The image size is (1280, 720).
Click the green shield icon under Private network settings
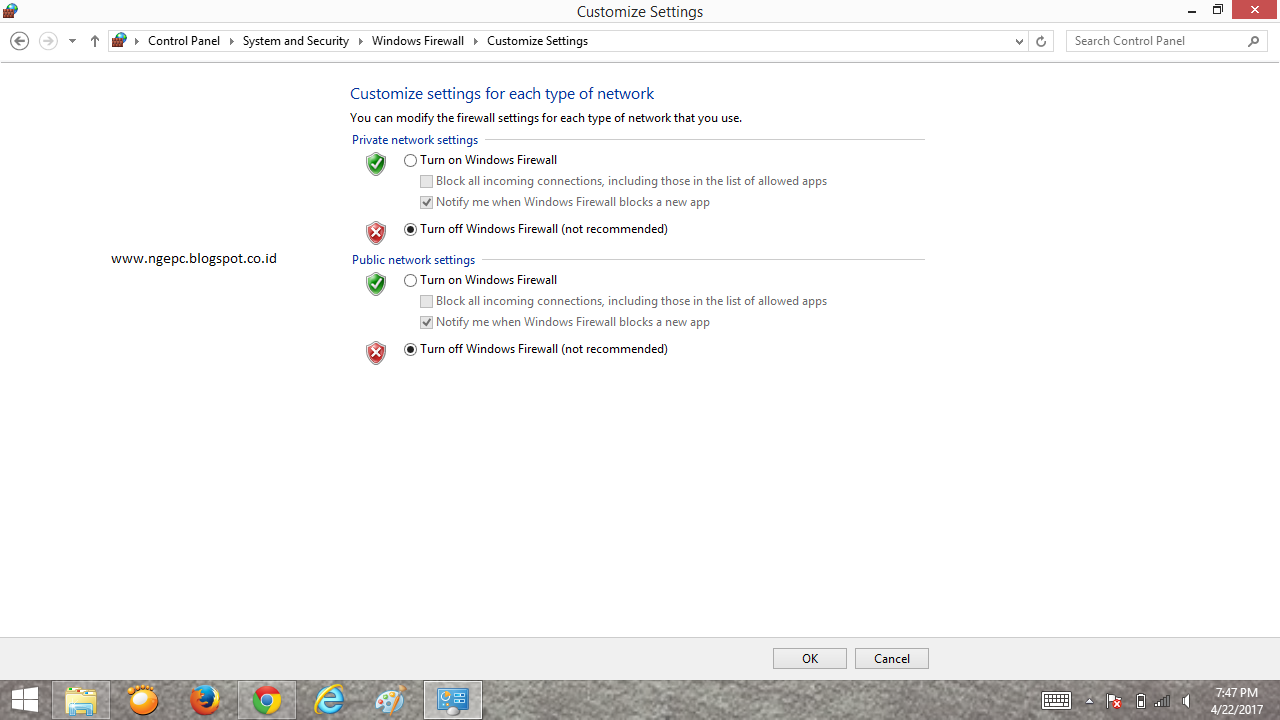[375, 165]
